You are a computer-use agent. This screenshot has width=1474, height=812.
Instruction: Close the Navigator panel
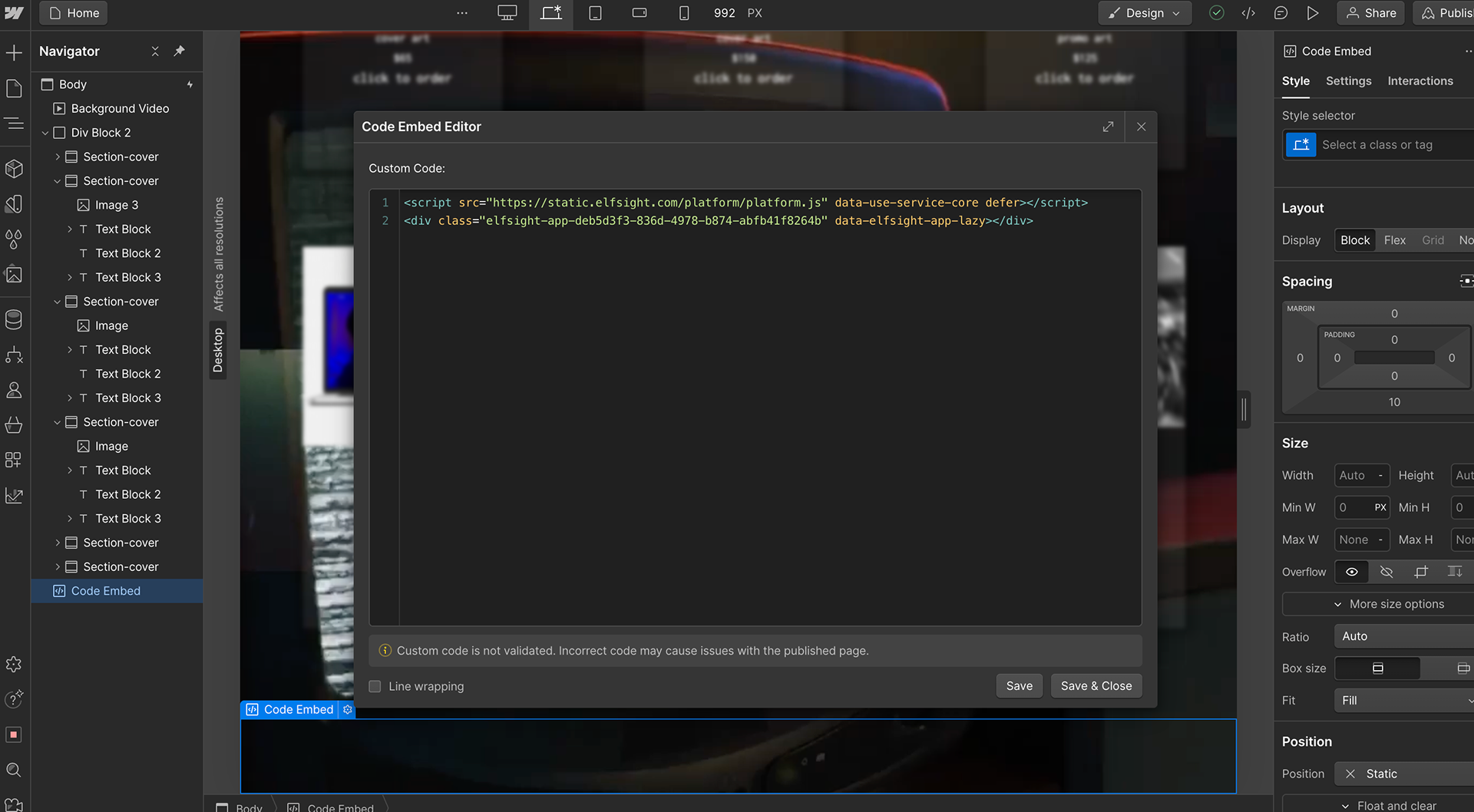[155, 51]
